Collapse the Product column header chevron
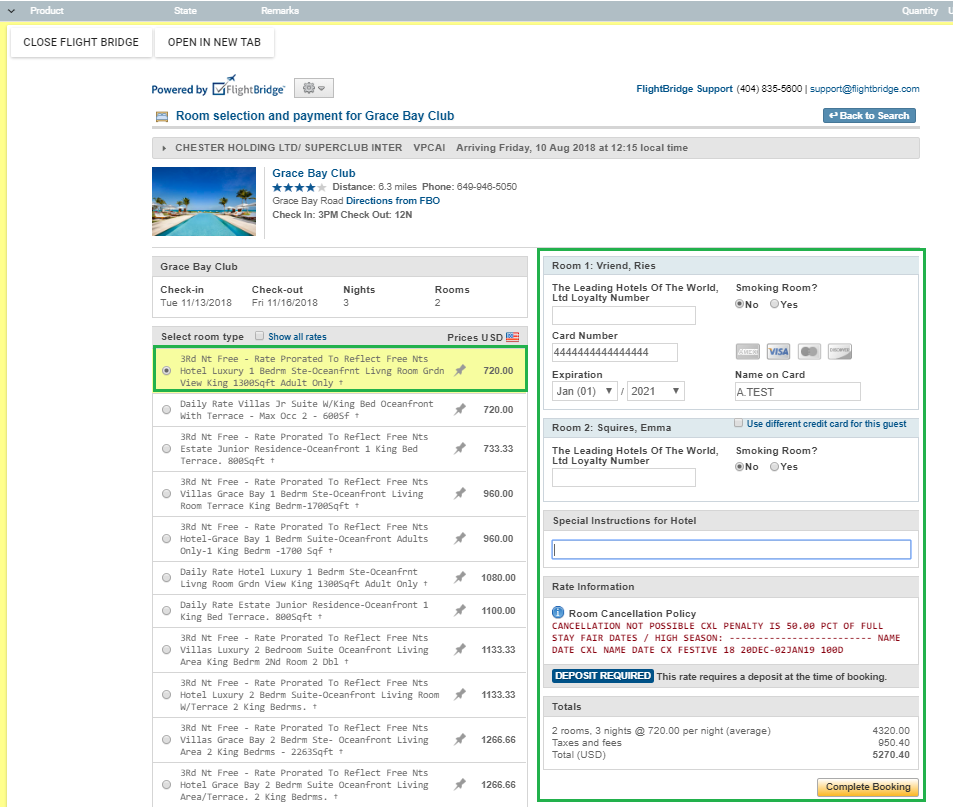The image size is (953, 807). [x=12, y=11]
